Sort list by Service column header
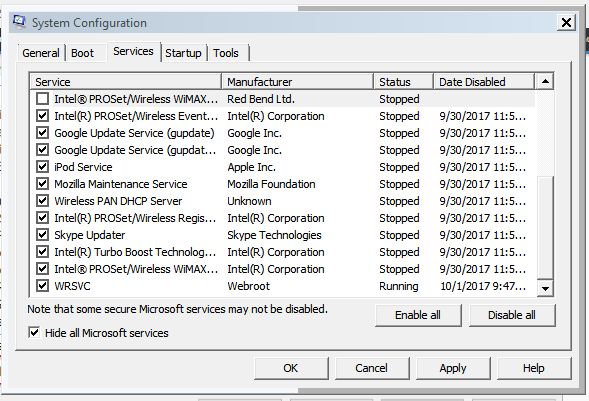589x401 pixels. coord(125,82)
